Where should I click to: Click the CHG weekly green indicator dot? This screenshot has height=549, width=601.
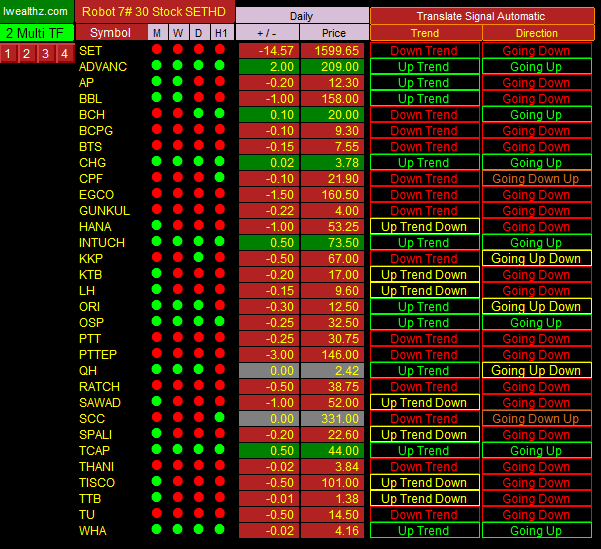[x=178, y=161]
